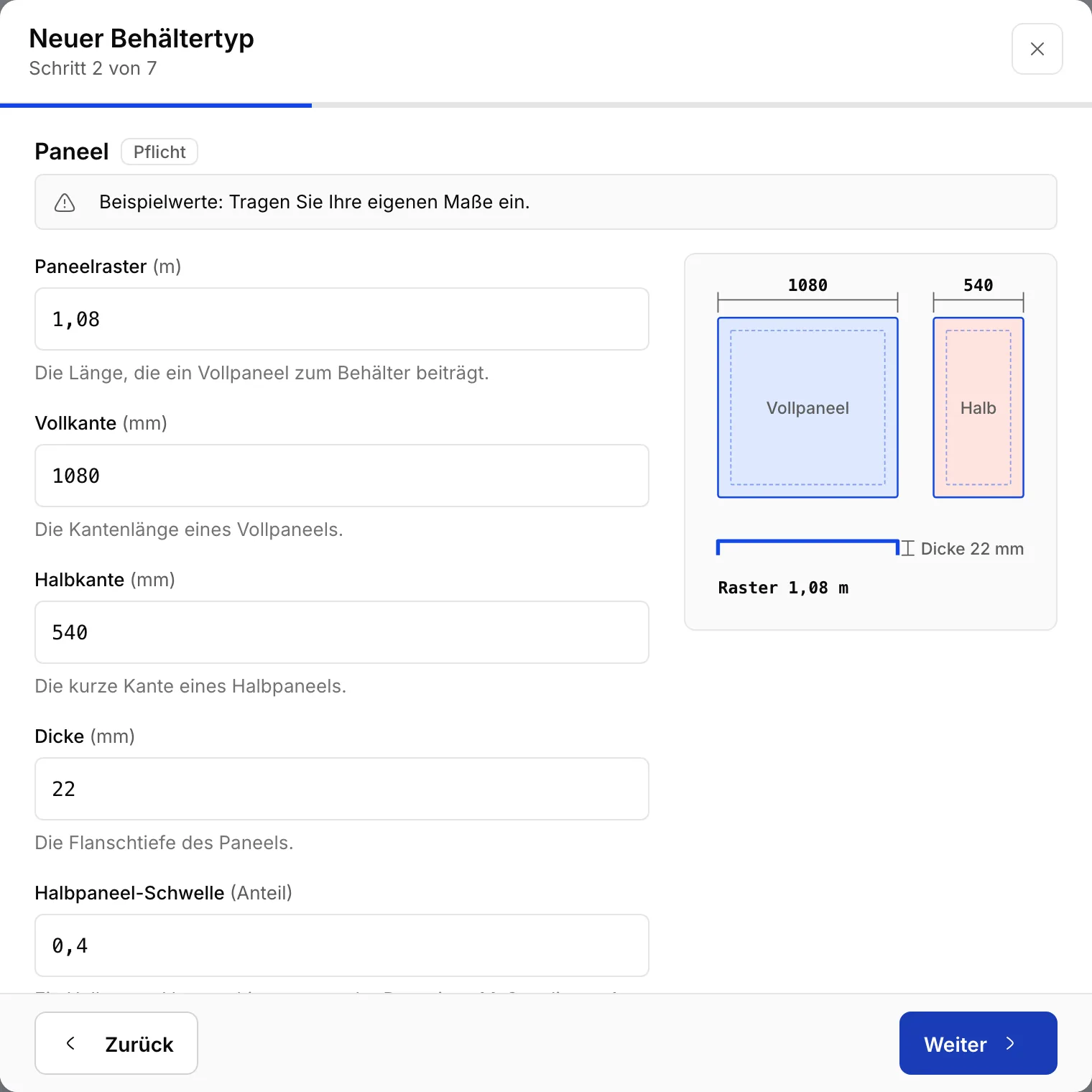Image resolution: width=1092 pixels, height=1092 pixels.
Task: Click the Halbkante (mm) label
Action: click(x=105, y=580)
